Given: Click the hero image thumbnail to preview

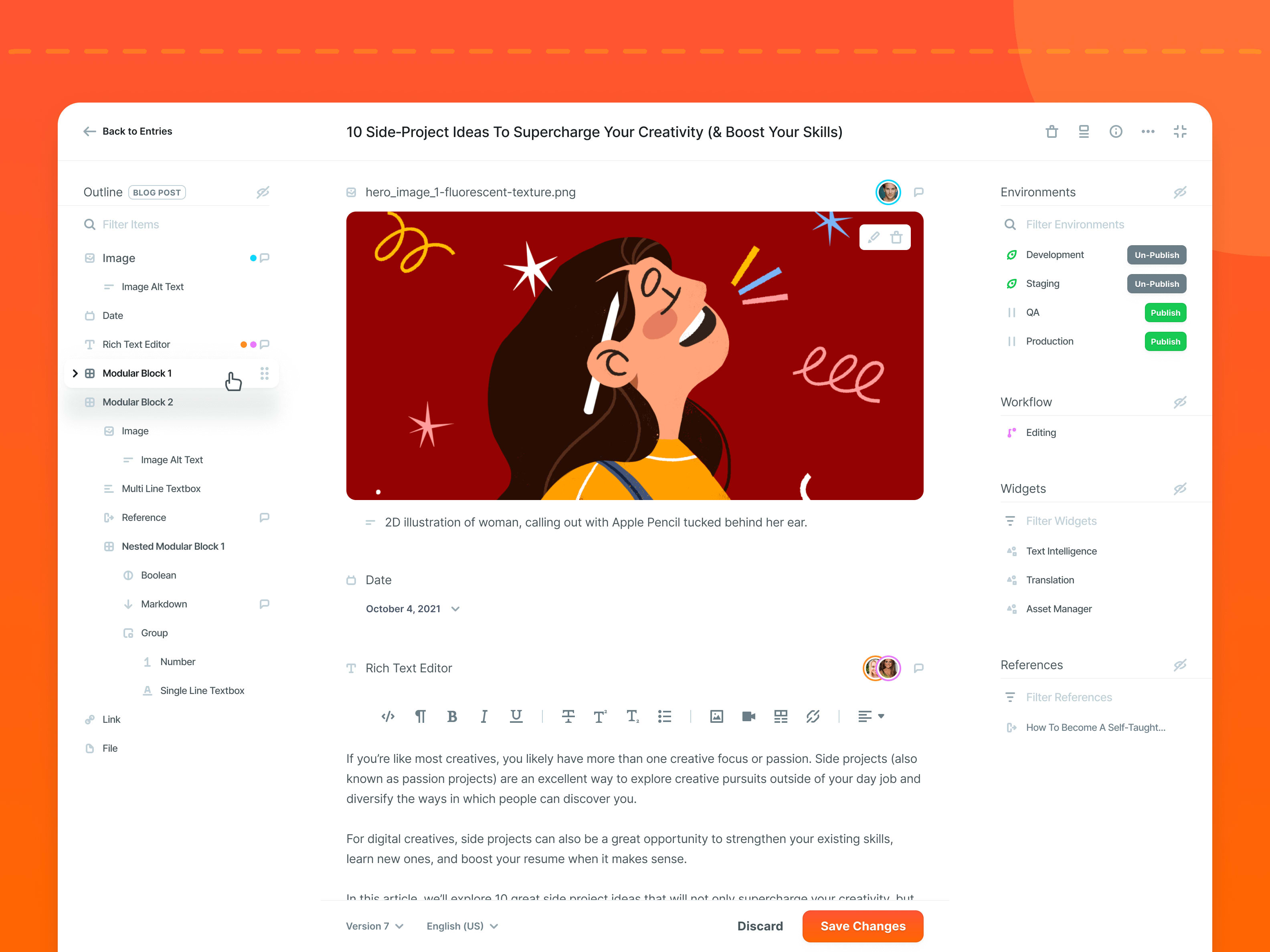Looking at the screenshot, I should (635, 354).
